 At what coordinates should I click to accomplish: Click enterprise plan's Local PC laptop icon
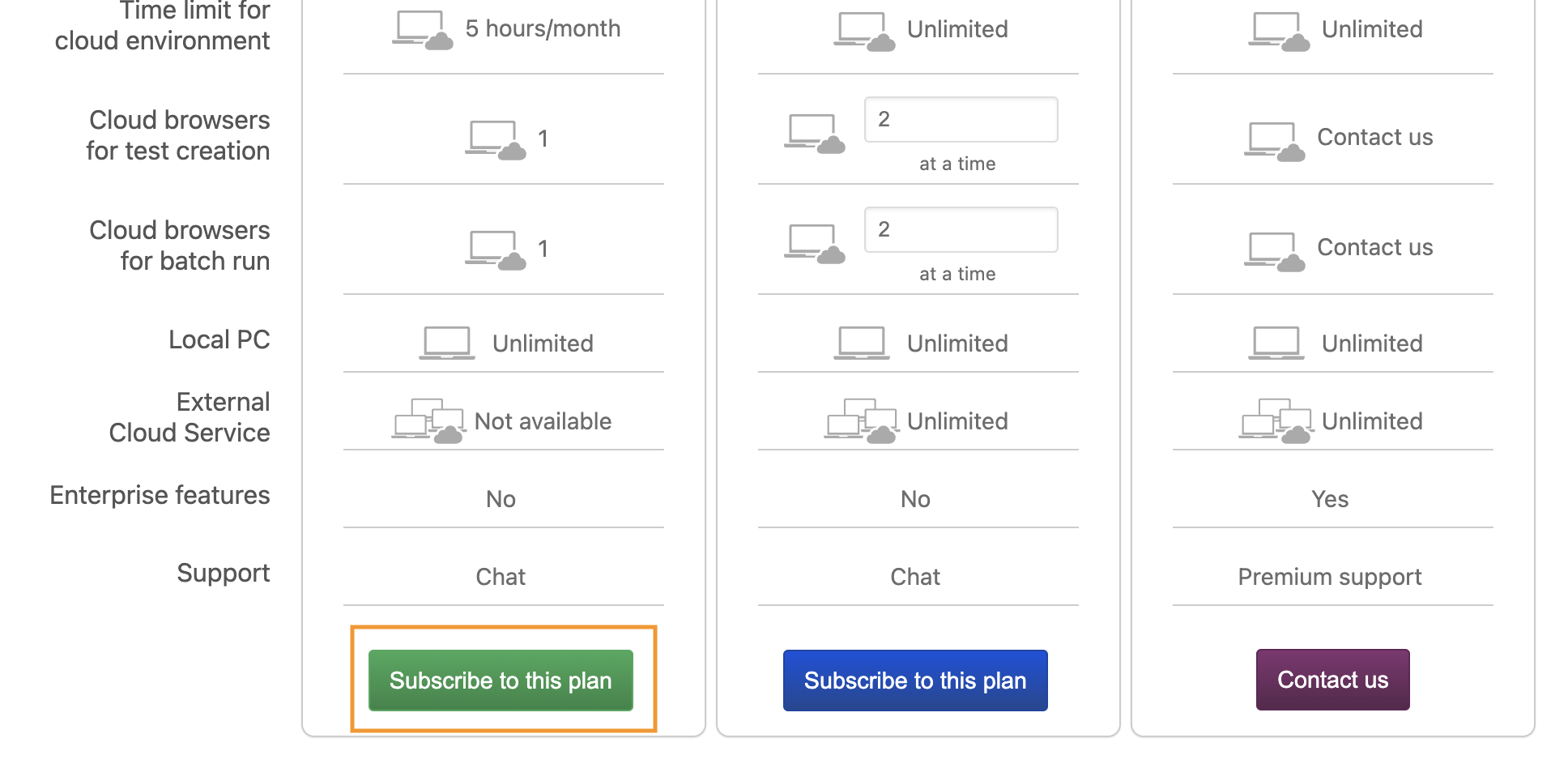pyautogui.click(x=1276, y=343)
